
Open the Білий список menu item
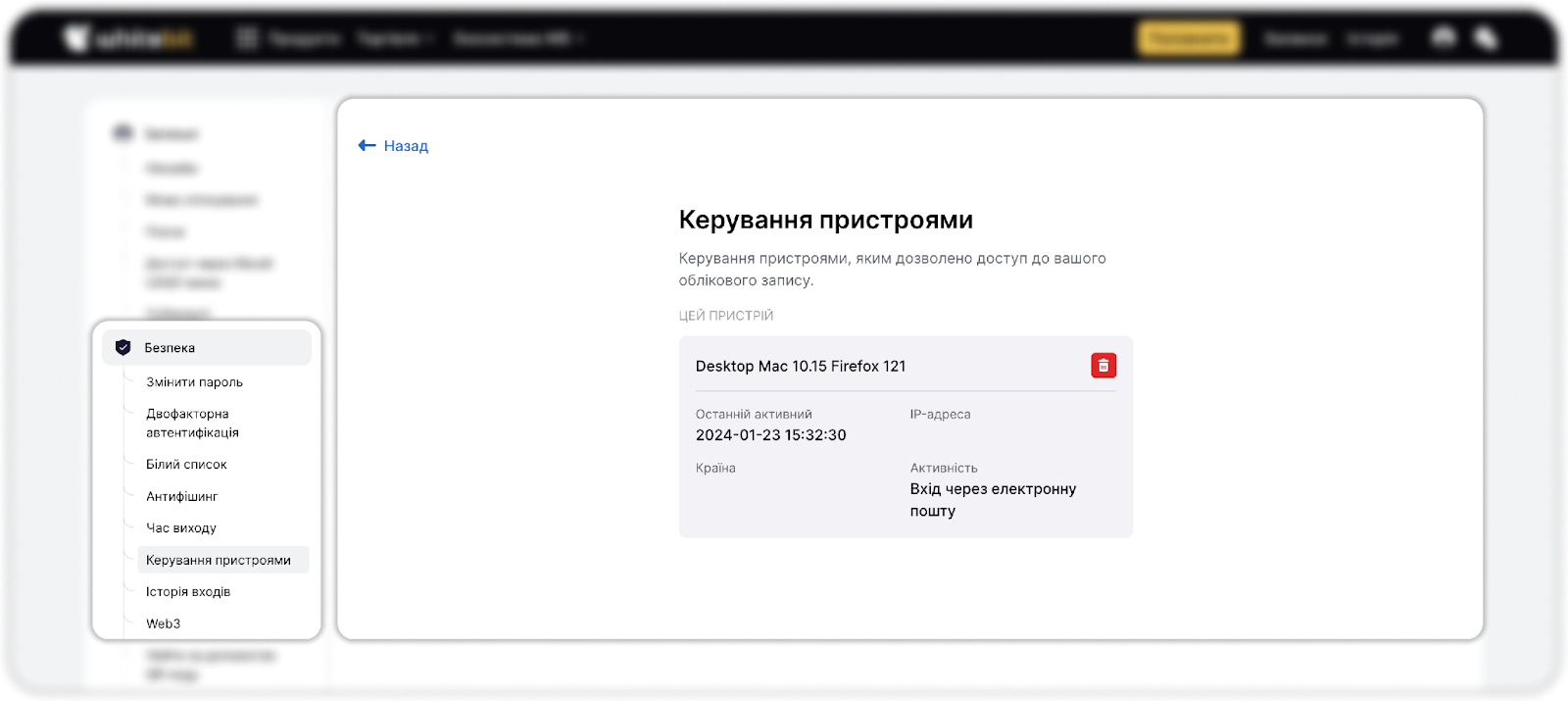186,465
